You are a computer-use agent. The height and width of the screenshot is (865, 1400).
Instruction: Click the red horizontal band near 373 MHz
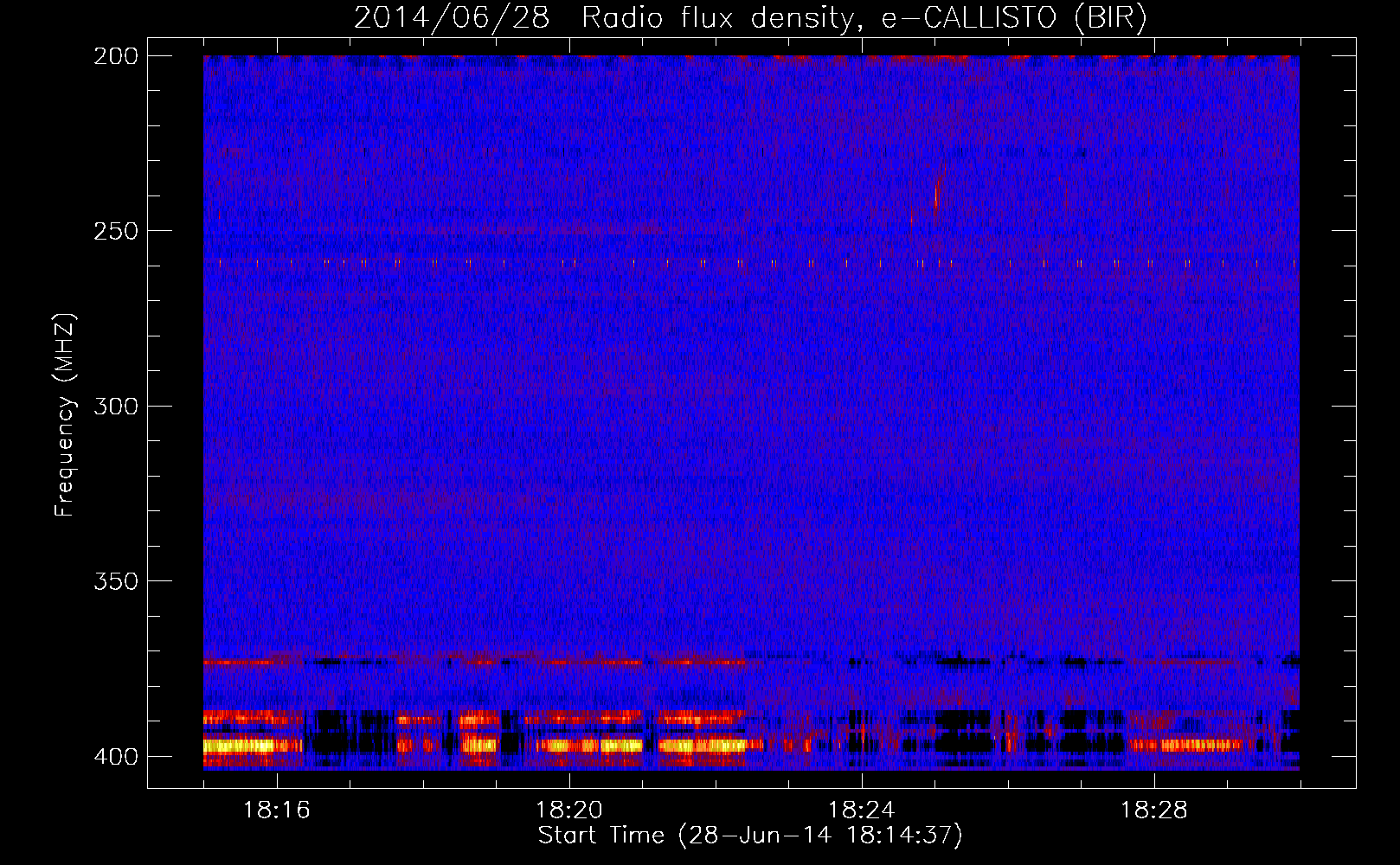(x=474, y=662)
